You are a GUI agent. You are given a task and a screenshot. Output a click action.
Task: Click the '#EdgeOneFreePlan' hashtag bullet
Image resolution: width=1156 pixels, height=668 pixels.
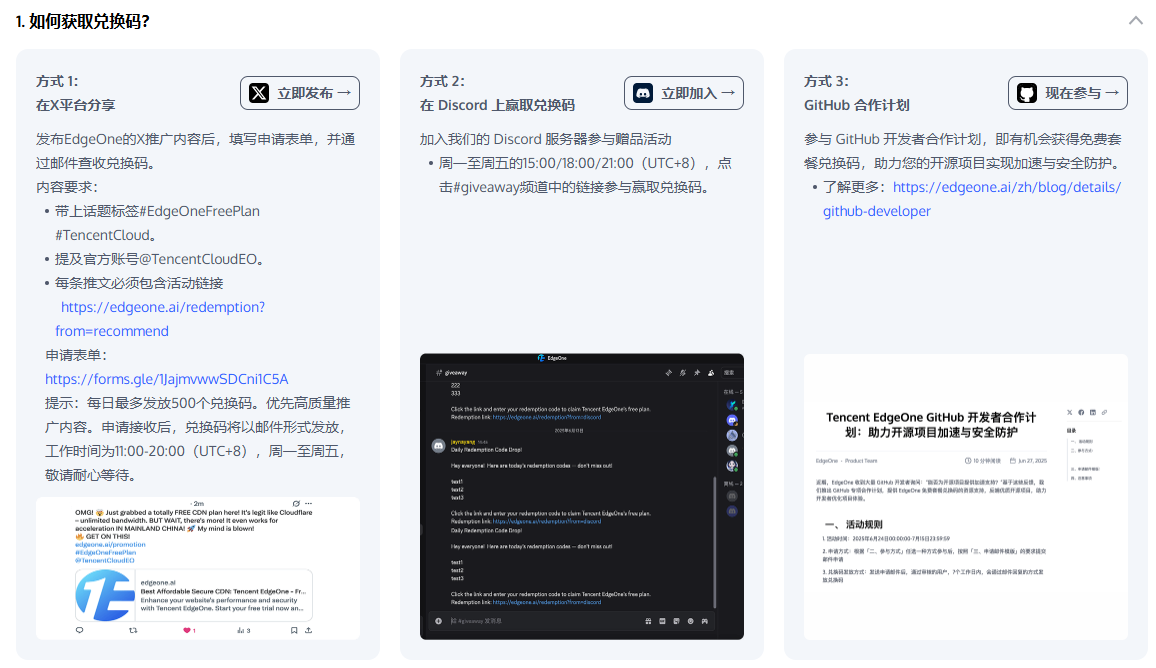point(157,223)
